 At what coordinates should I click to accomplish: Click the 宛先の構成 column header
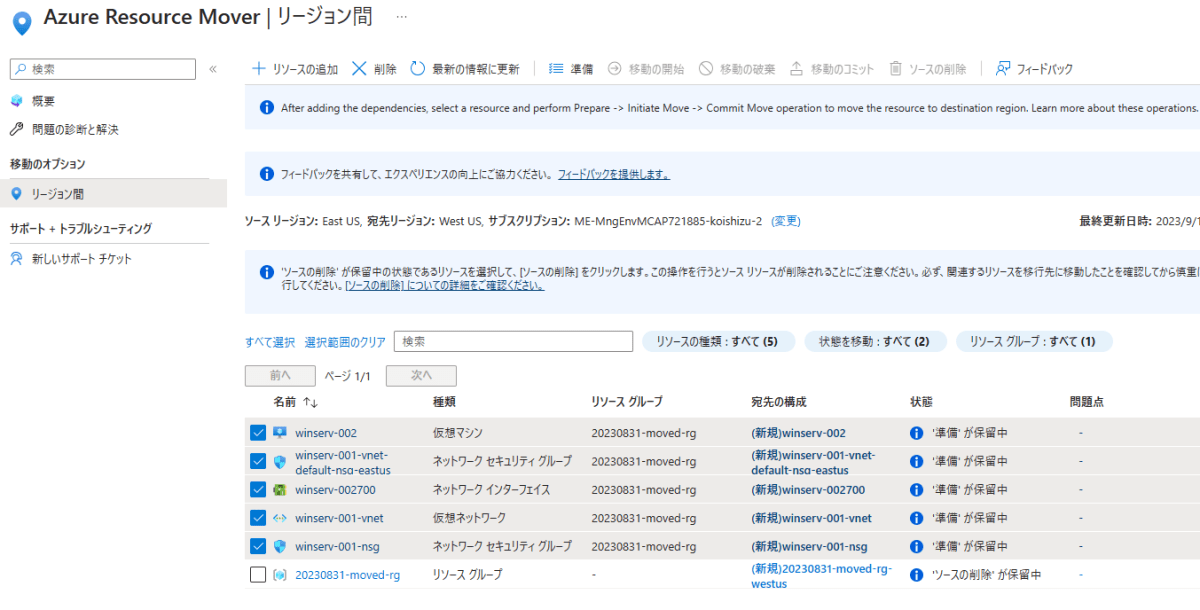tap(778, 402)
